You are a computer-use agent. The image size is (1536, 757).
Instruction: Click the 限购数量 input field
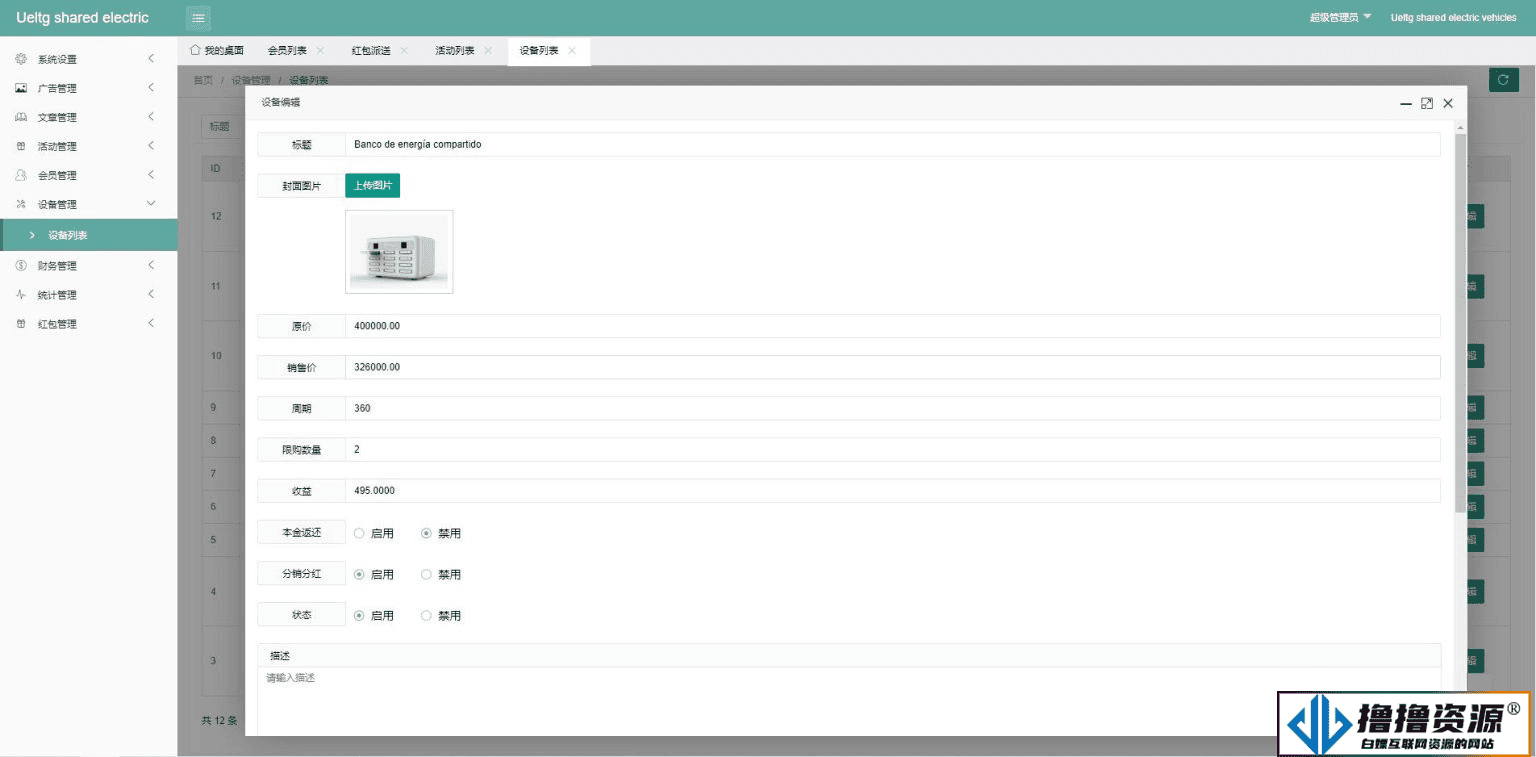[x=893, y=449]
